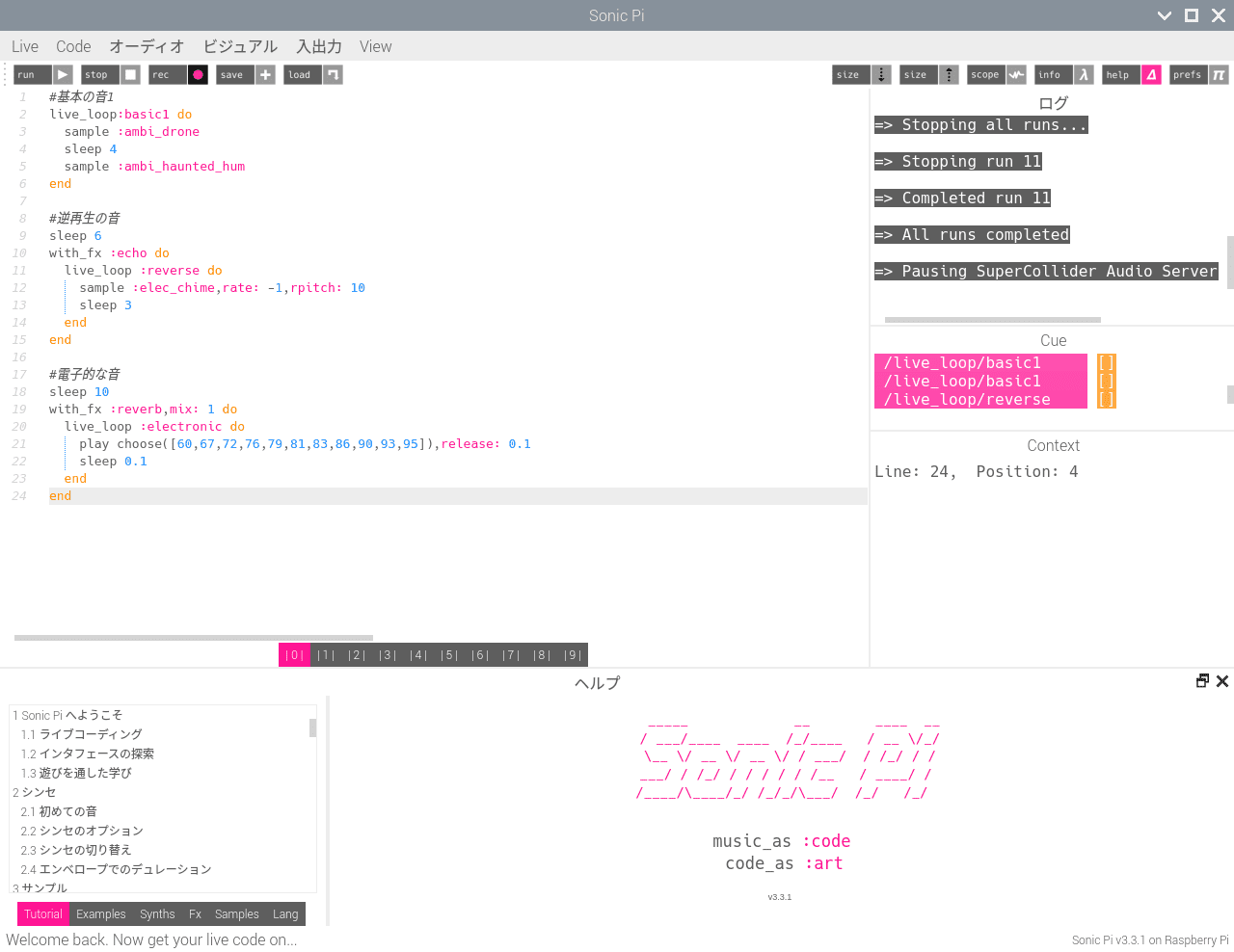This screenshot has height=952, width=1234.
Task: Save buffer using the plus icon
Action: (266, 74)
